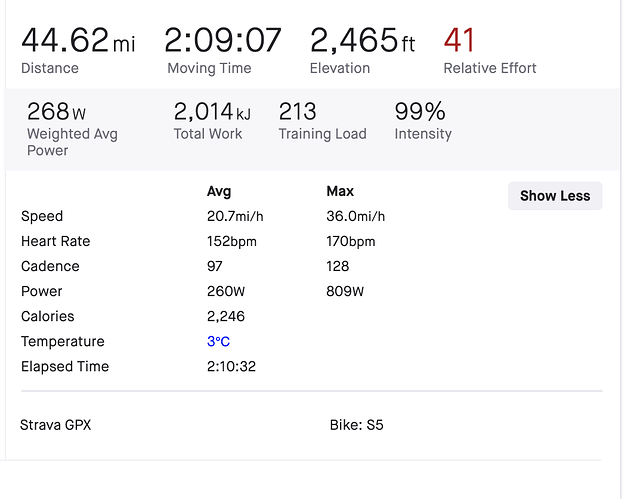This screenshot has height=499, width=637.
Task: Click the 99% Intensity value
Action: (420, 111)
